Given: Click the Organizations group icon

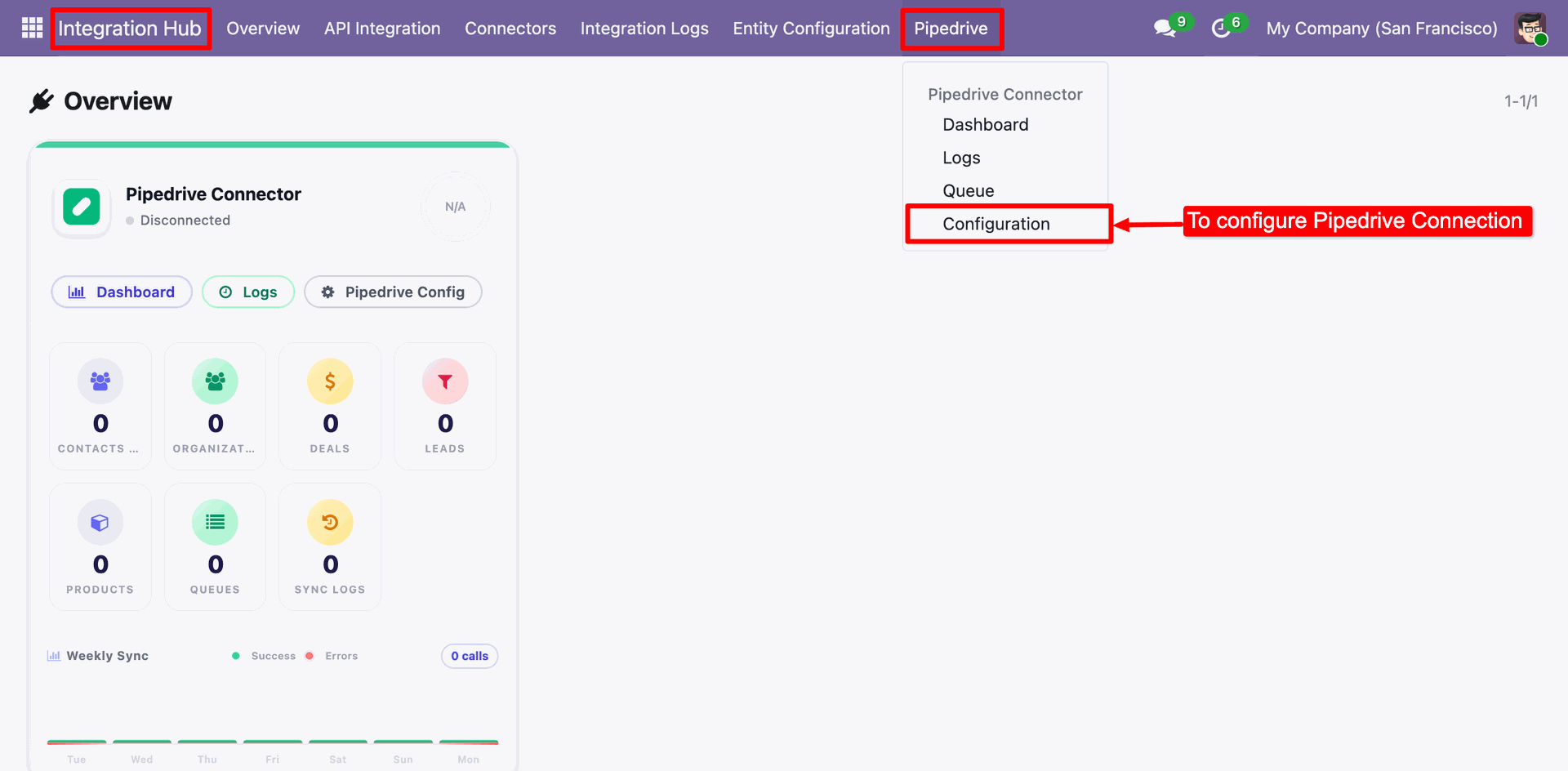Looking at the screenshot, I should point(216,381).
